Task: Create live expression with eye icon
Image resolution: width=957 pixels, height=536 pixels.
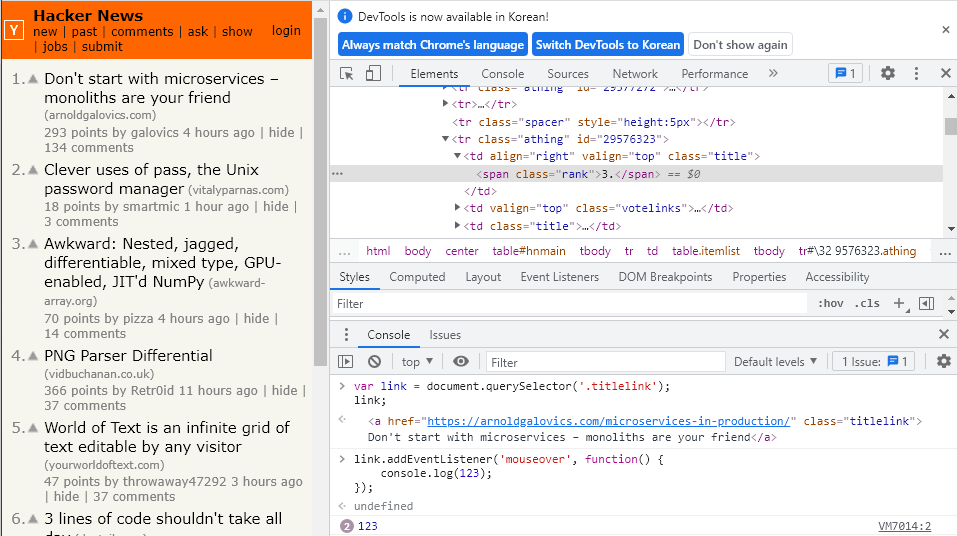Action: pyautogui.click(x=461, y=361)
